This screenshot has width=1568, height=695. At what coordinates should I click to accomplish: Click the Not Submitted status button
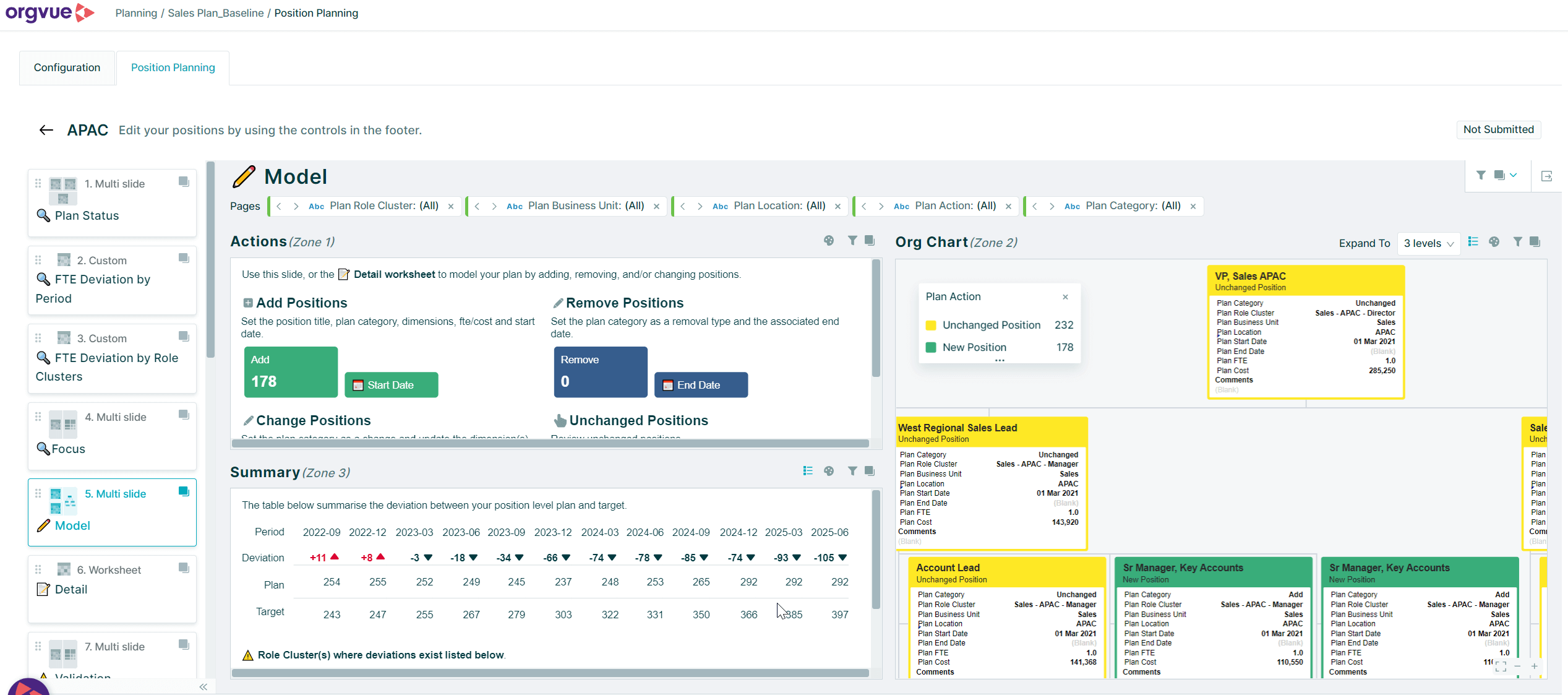pos(1498,129)
